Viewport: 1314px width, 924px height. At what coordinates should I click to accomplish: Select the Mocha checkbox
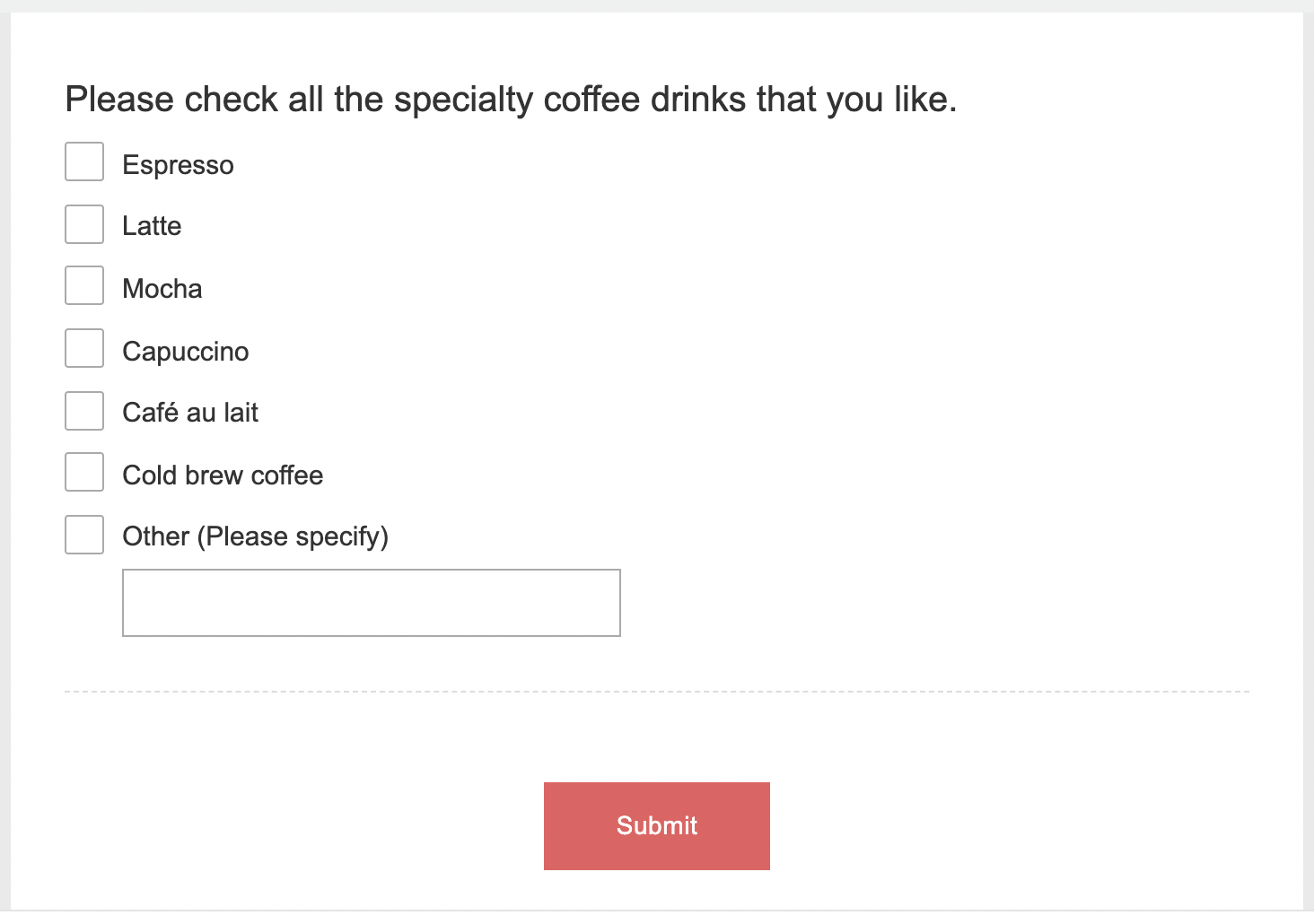coord(84,285)
